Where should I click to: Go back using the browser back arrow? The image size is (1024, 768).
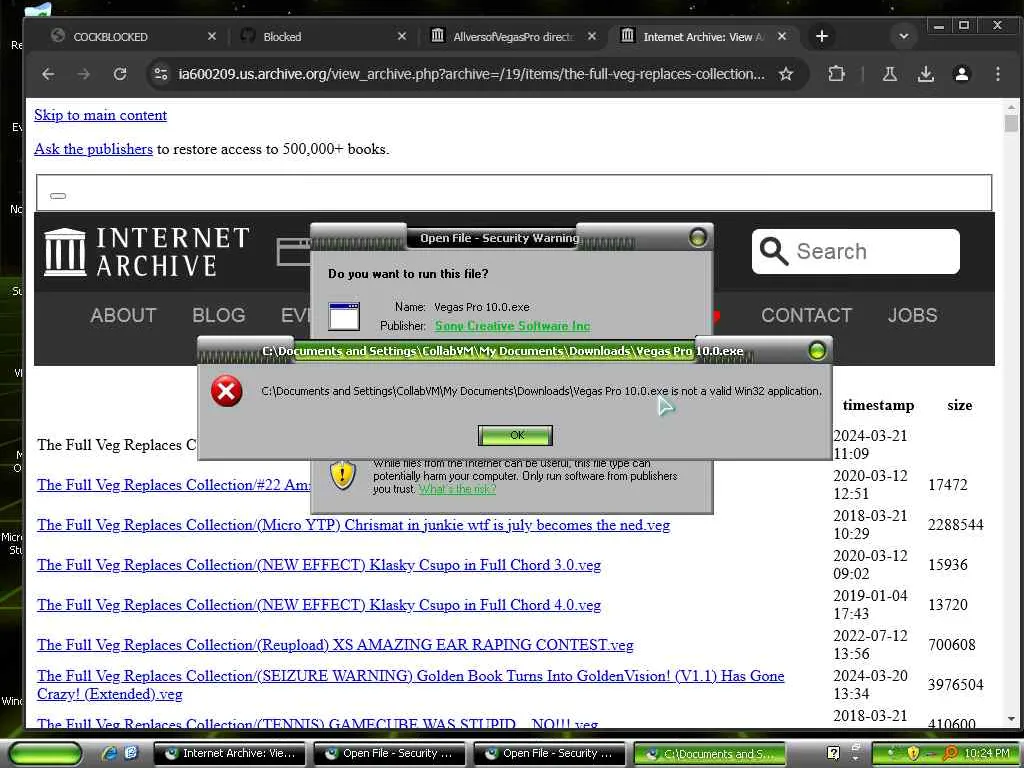(x=48, y=74)
